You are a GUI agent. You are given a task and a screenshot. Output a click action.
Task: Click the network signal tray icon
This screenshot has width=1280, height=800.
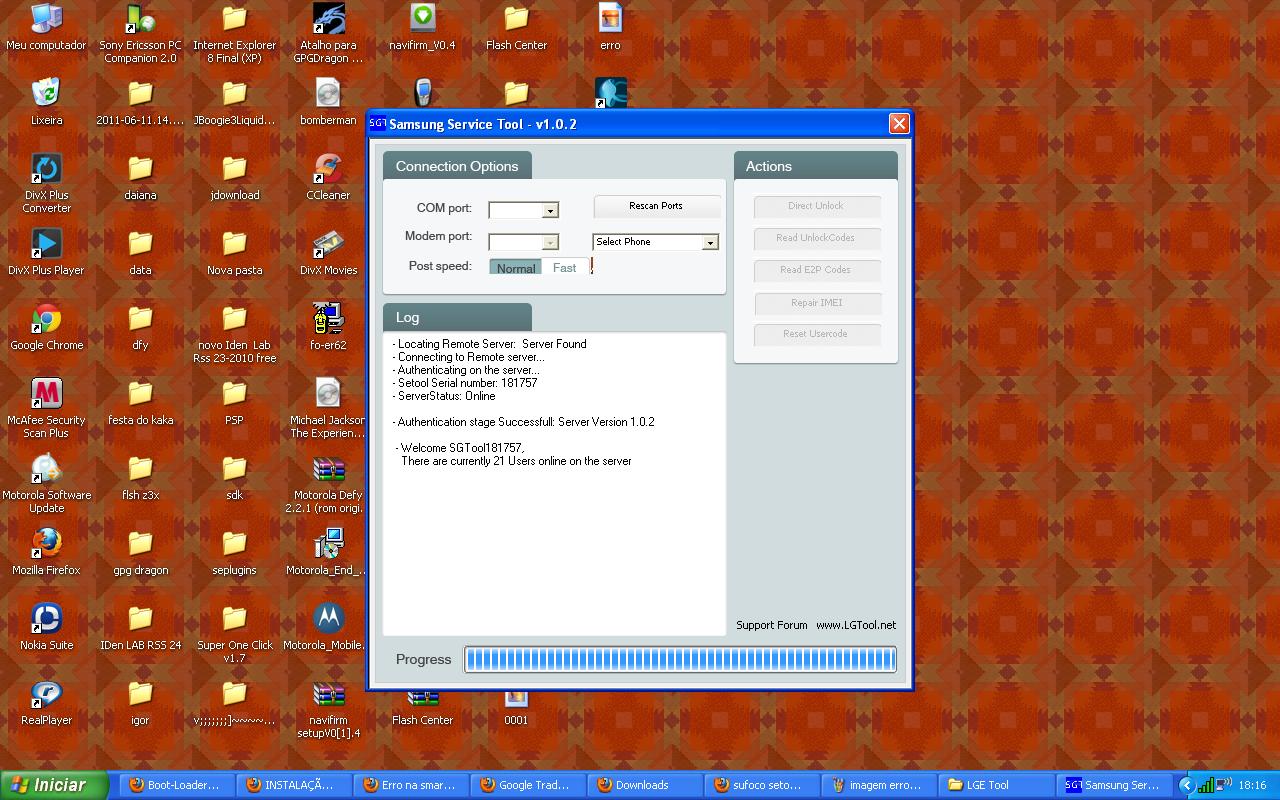click(1207, 785)
